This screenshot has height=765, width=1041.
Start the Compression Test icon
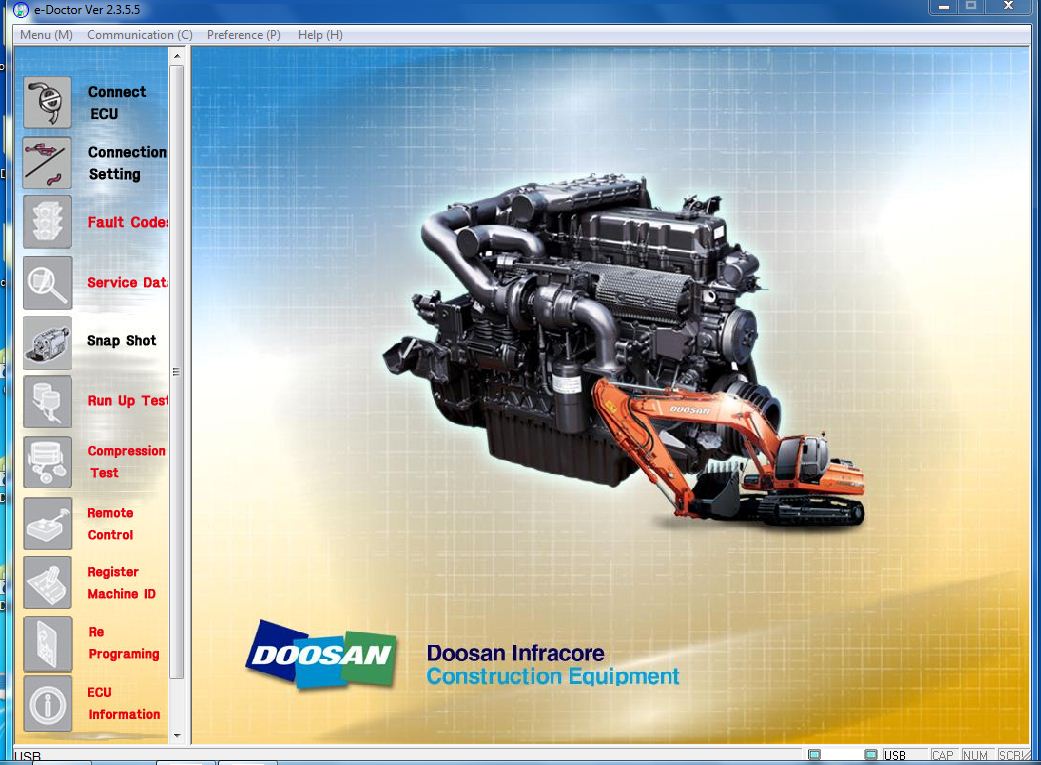(47, 462)
